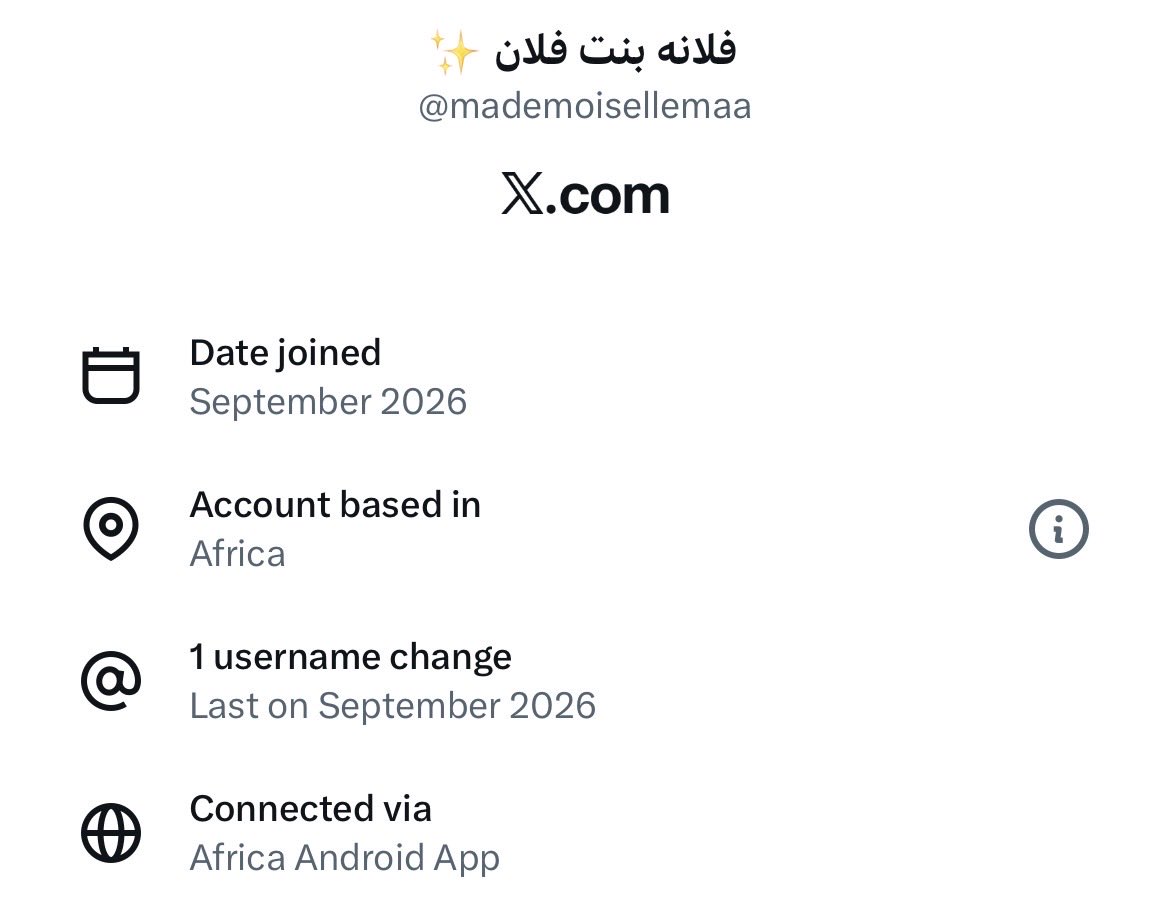The height and width of the screenshot is (914, 1170).
Task: Click the word Africa under Connected via
Action: click(x=237, y=858)
